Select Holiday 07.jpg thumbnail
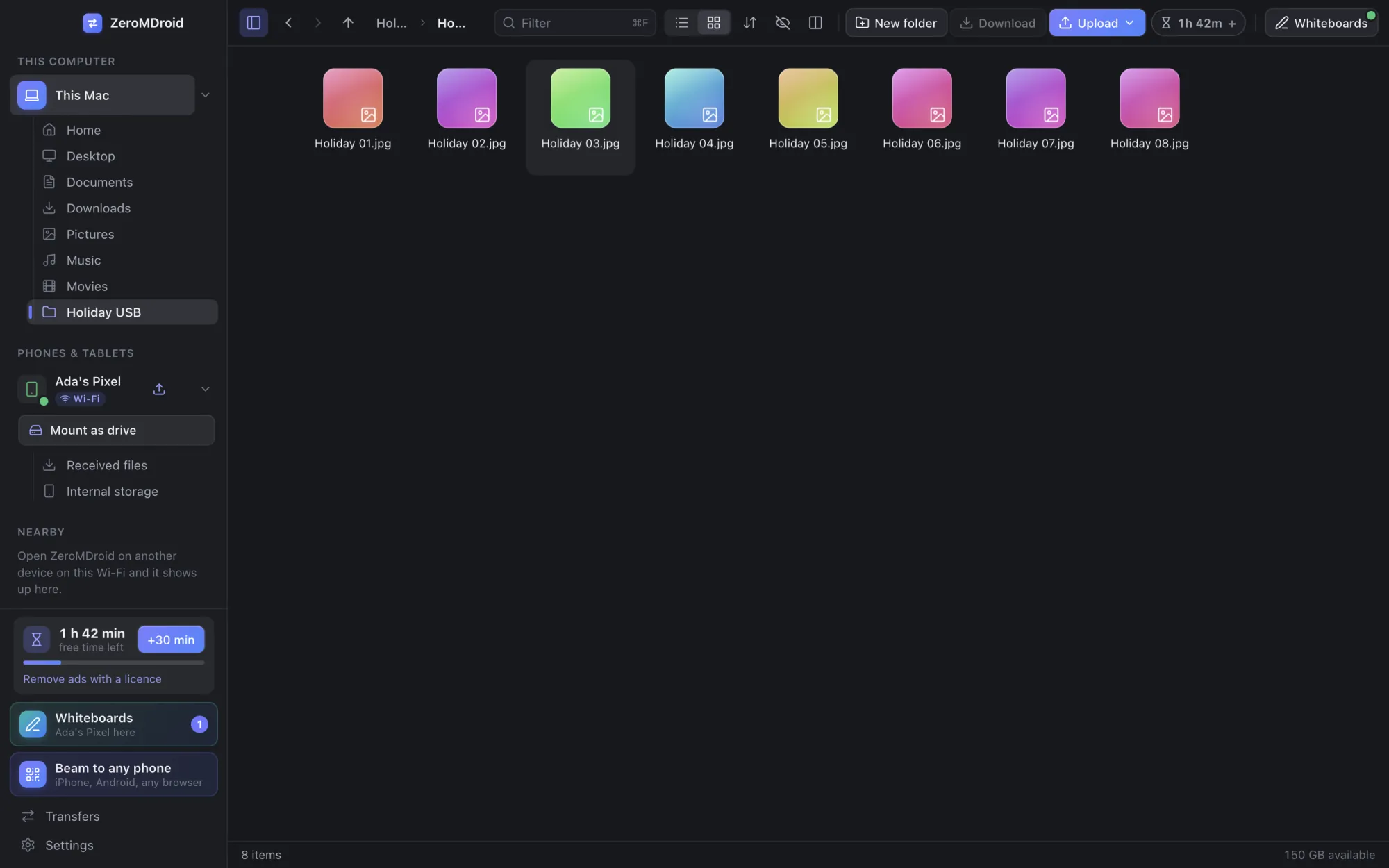 [1036, 99]
